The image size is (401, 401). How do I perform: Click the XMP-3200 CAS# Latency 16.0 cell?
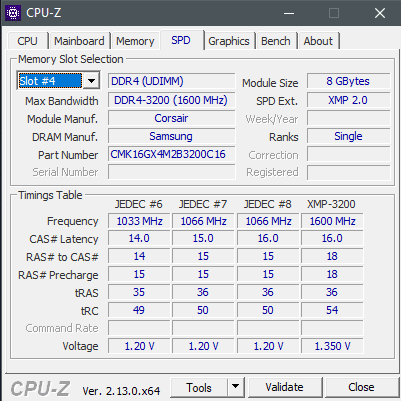pos(332,238)
